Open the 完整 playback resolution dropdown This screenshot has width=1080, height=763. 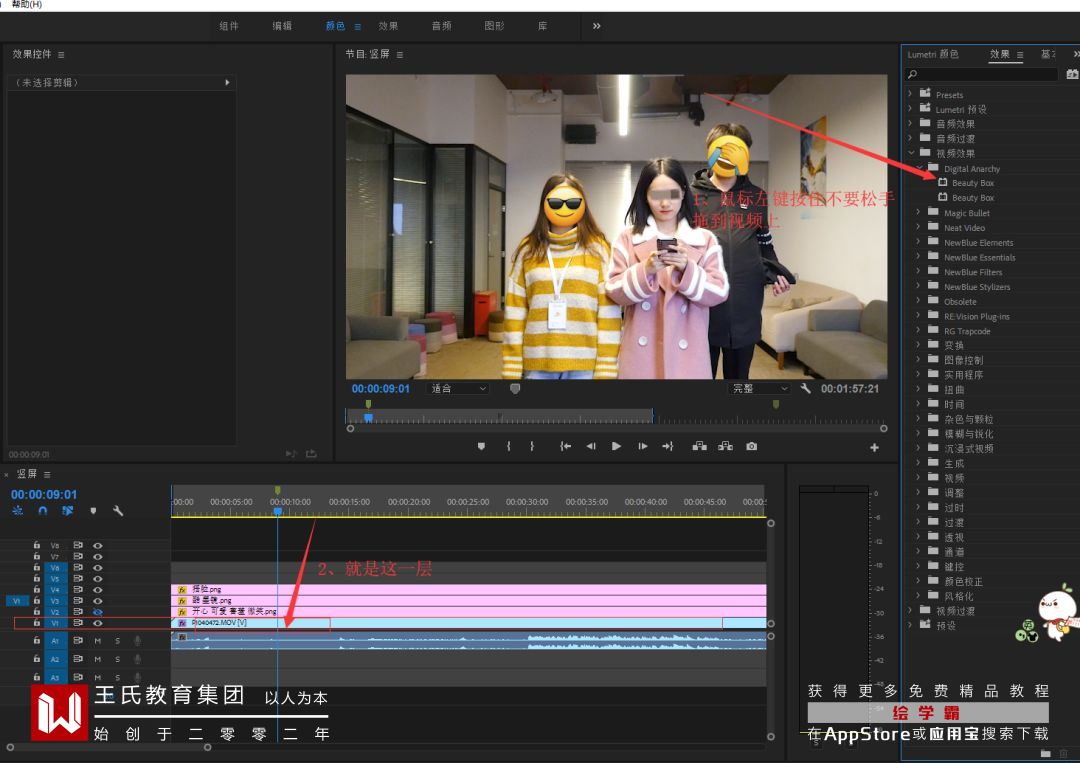click(x=760, y=388)
